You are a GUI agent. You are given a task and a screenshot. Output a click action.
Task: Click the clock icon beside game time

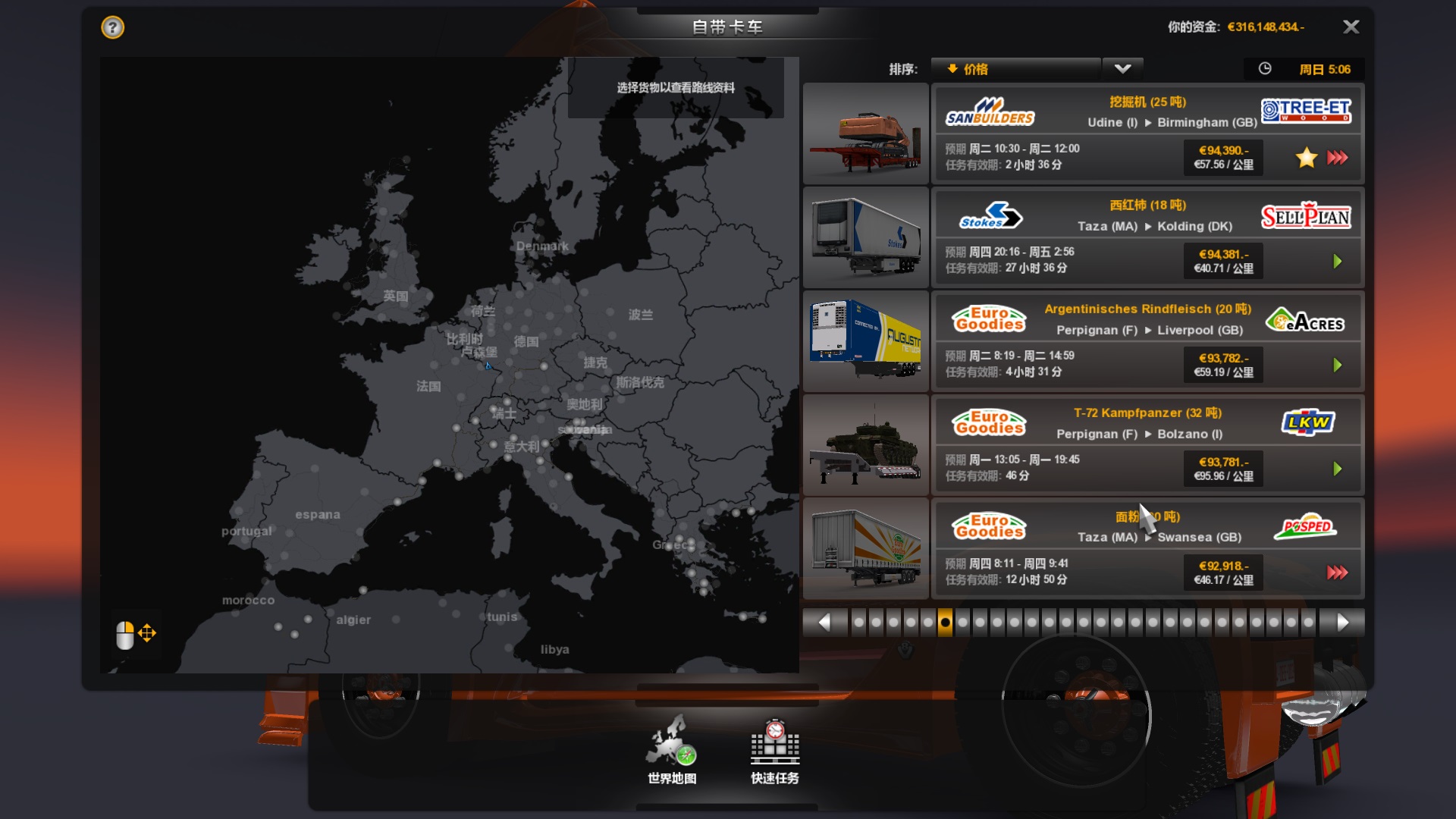click(1265, 69)
